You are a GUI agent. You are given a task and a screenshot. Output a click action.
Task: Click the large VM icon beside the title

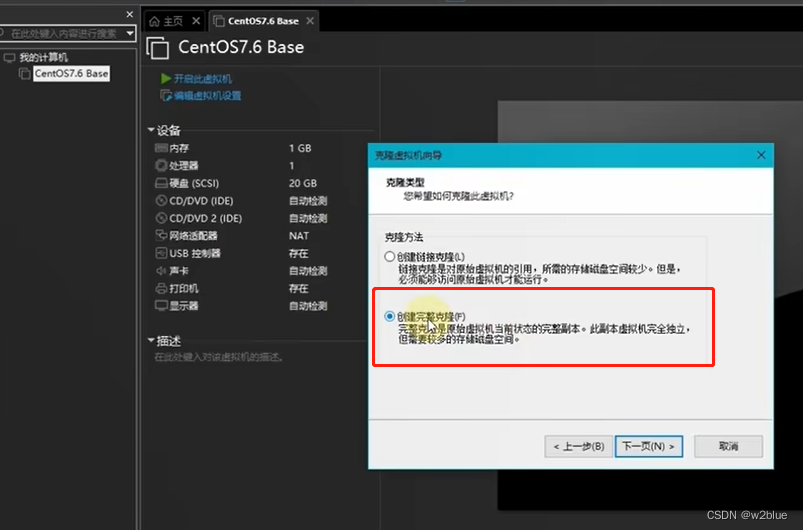click(x=158, y=48)
